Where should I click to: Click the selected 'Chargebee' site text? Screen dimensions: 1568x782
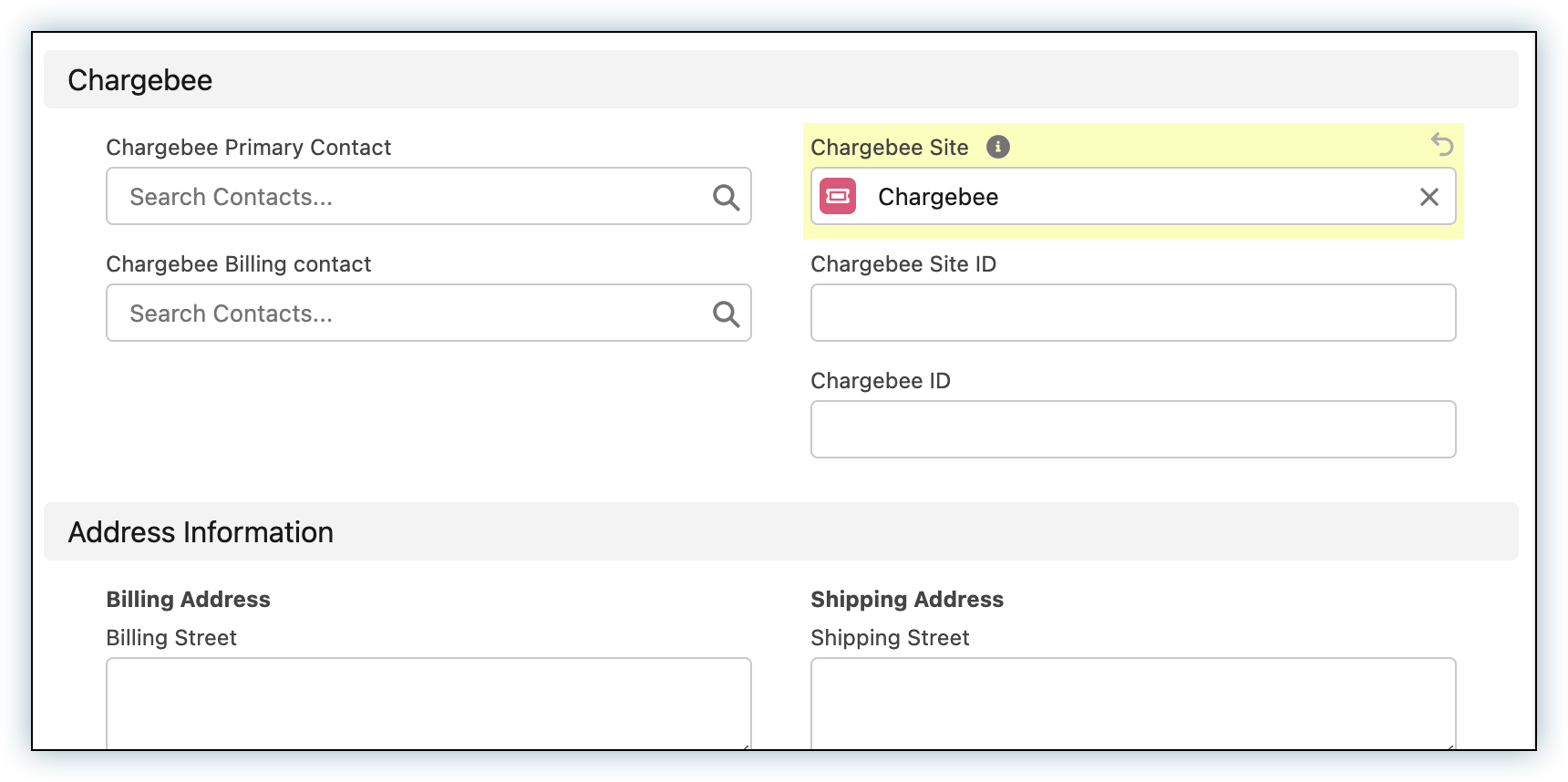click(x=938, y=197)
